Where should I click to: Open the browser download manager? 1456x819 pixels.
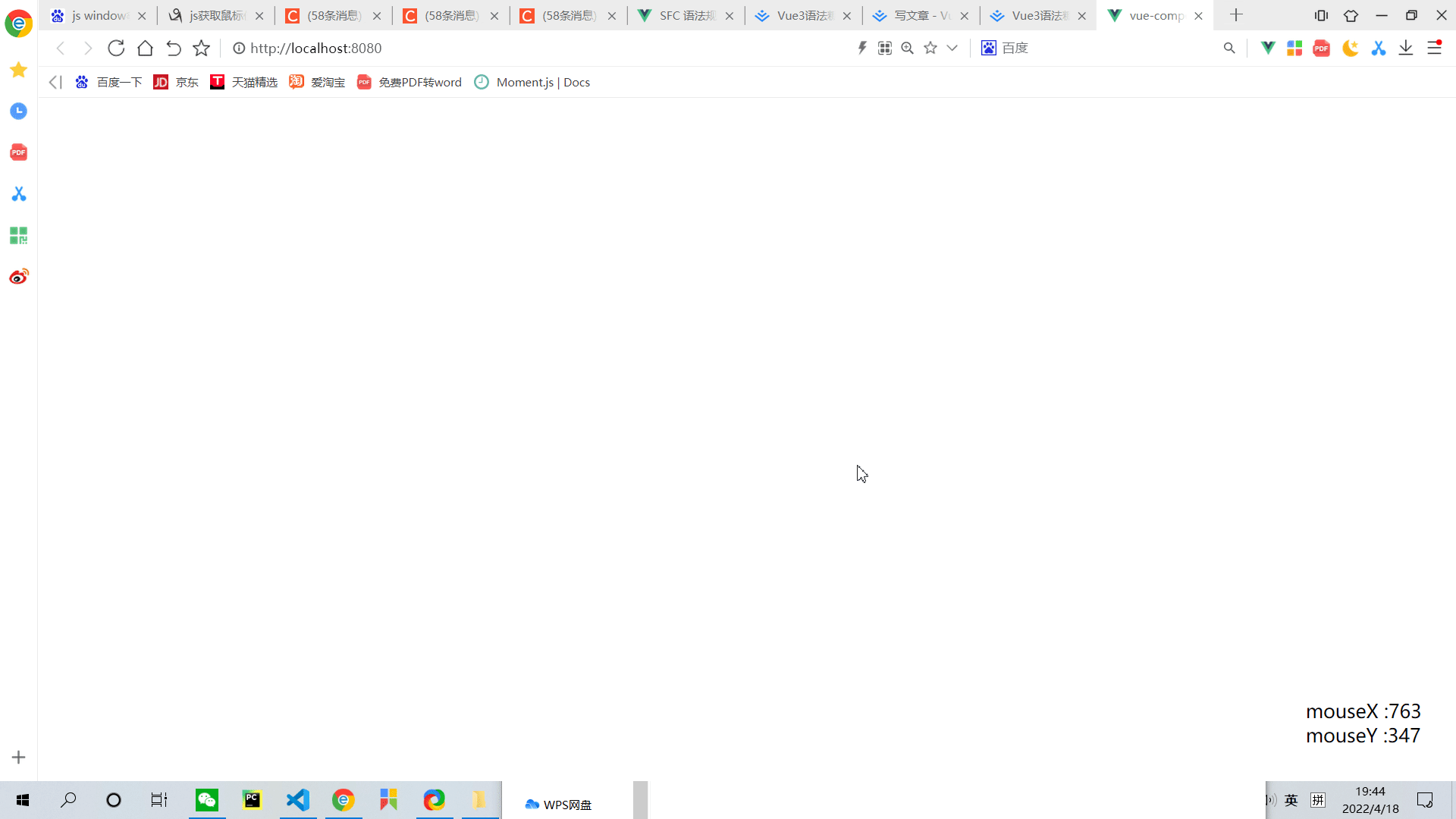(x=1407, y=48)
